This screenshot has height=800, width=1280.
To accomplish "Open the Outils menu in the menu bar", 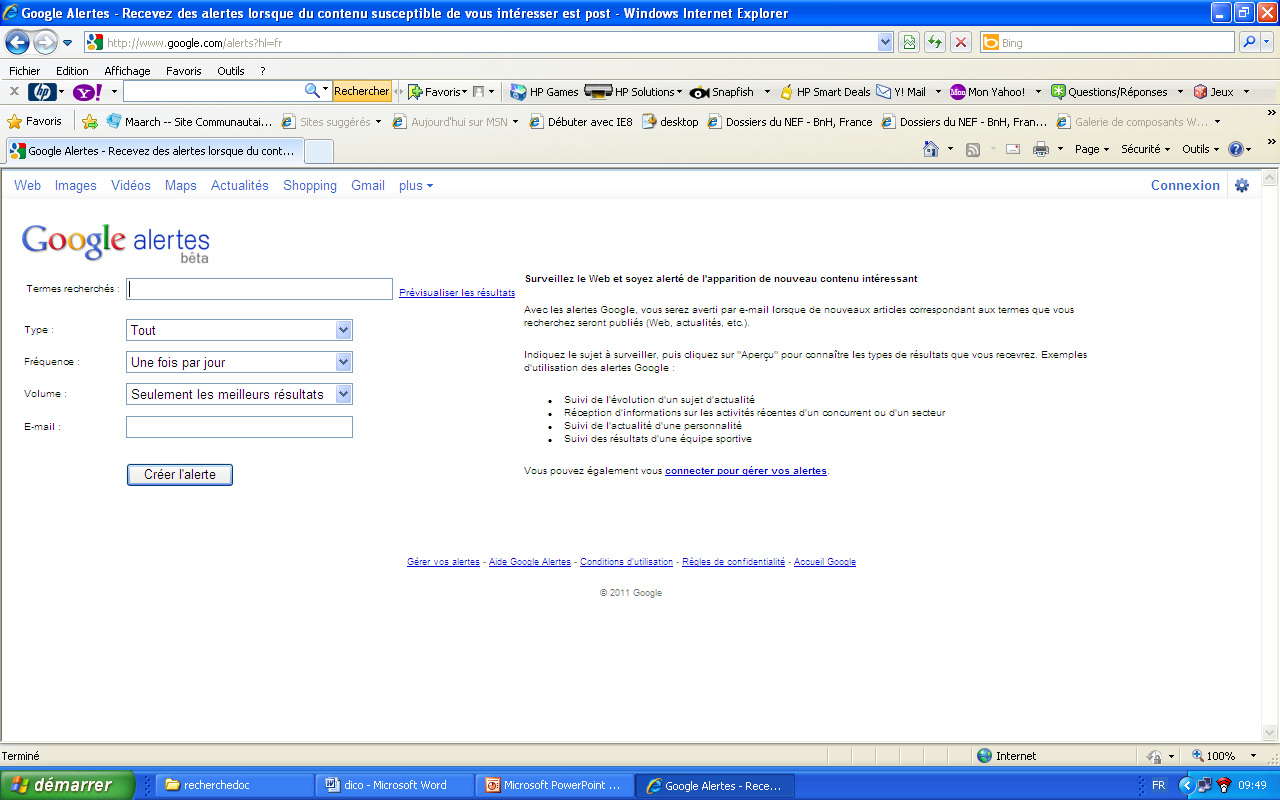I will pos(231,71).
